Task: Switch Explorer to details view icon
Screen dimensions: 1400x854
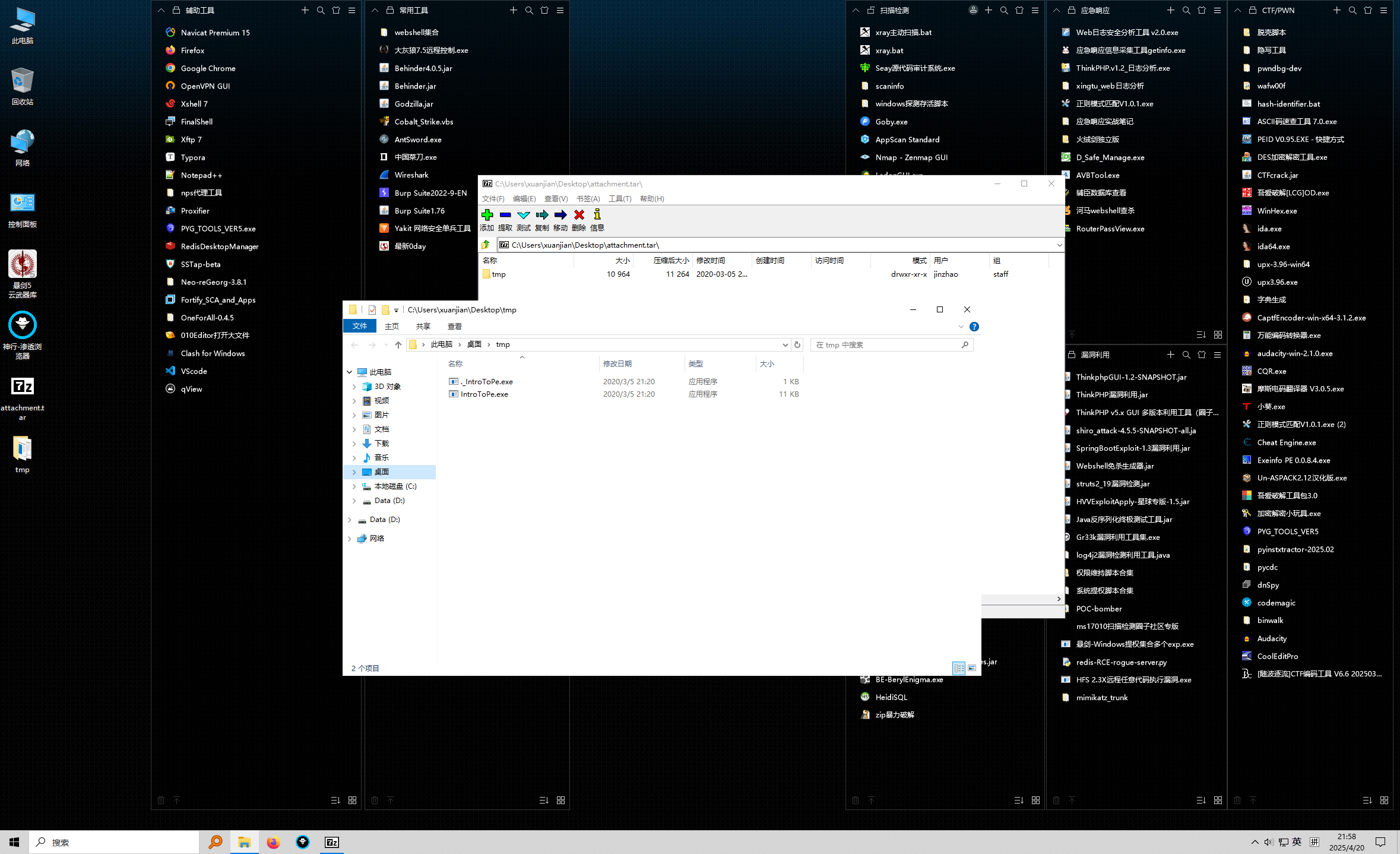Action: [x=959, y=668]
